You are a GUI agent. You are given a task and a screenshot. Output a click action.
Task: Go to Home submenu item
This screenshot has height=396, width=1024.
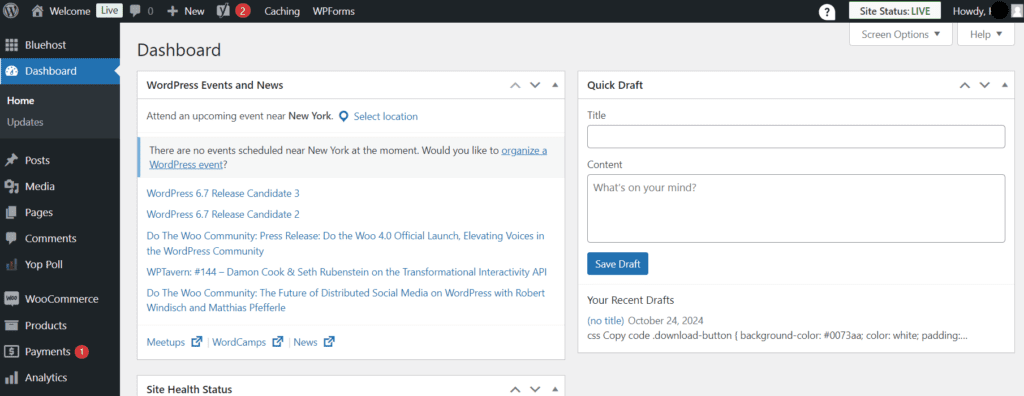click(20, 101)
